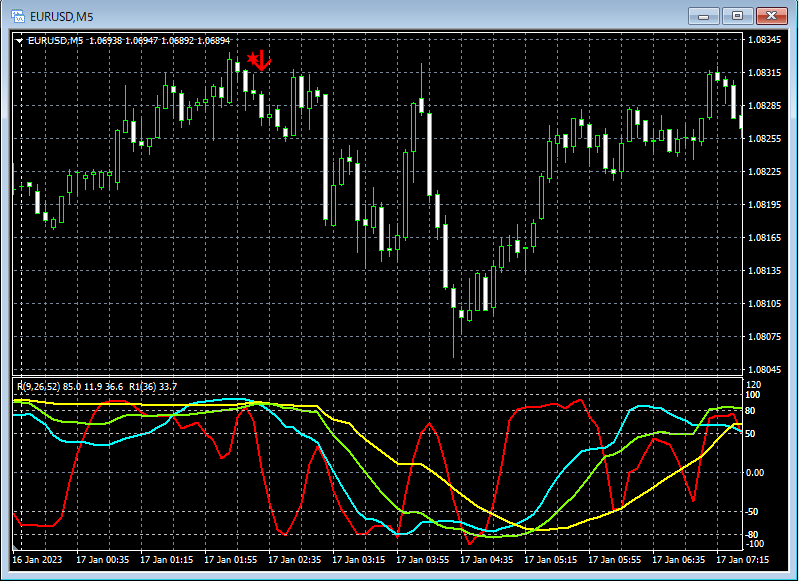Screen dimensions: 800x581
Task: Click price scale label 1.08165
Action: click(x=764, y=238)
